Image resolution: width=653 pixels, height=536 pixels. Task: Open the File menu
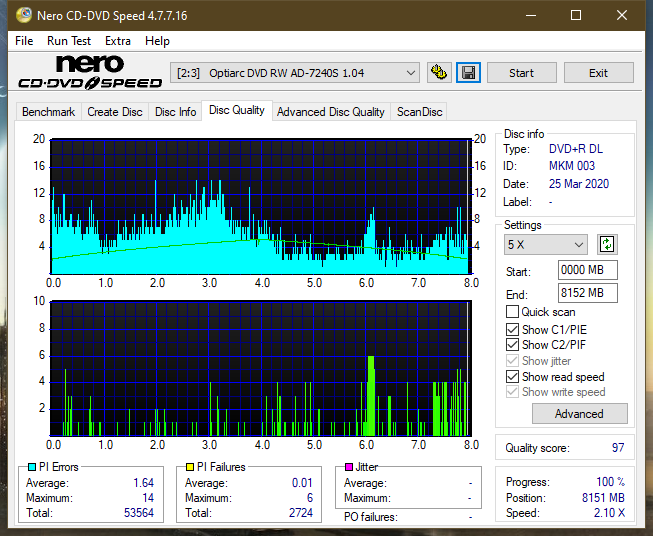click(24, 41)
